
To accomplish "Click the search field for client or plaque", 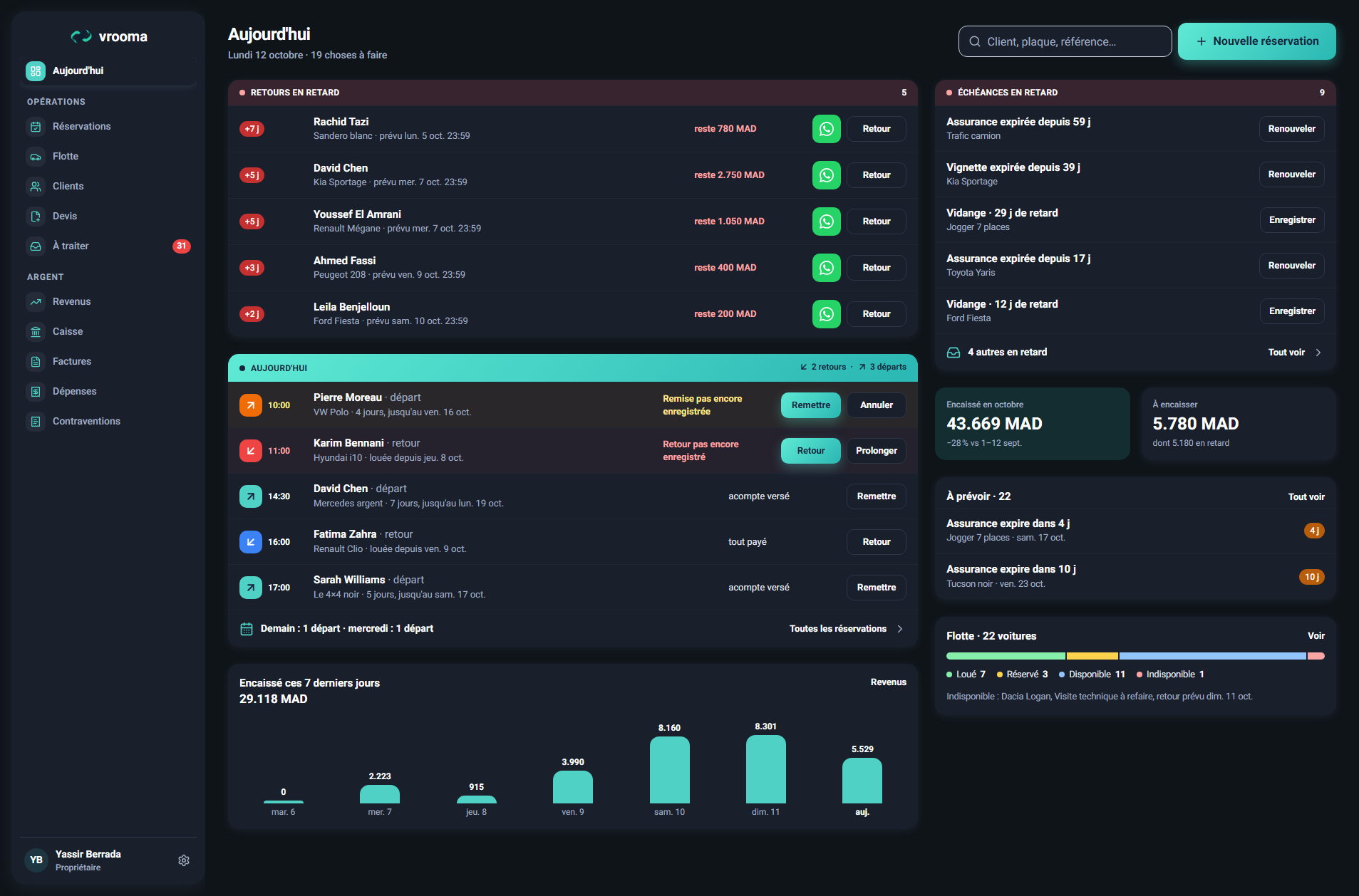I will 1065,41.
